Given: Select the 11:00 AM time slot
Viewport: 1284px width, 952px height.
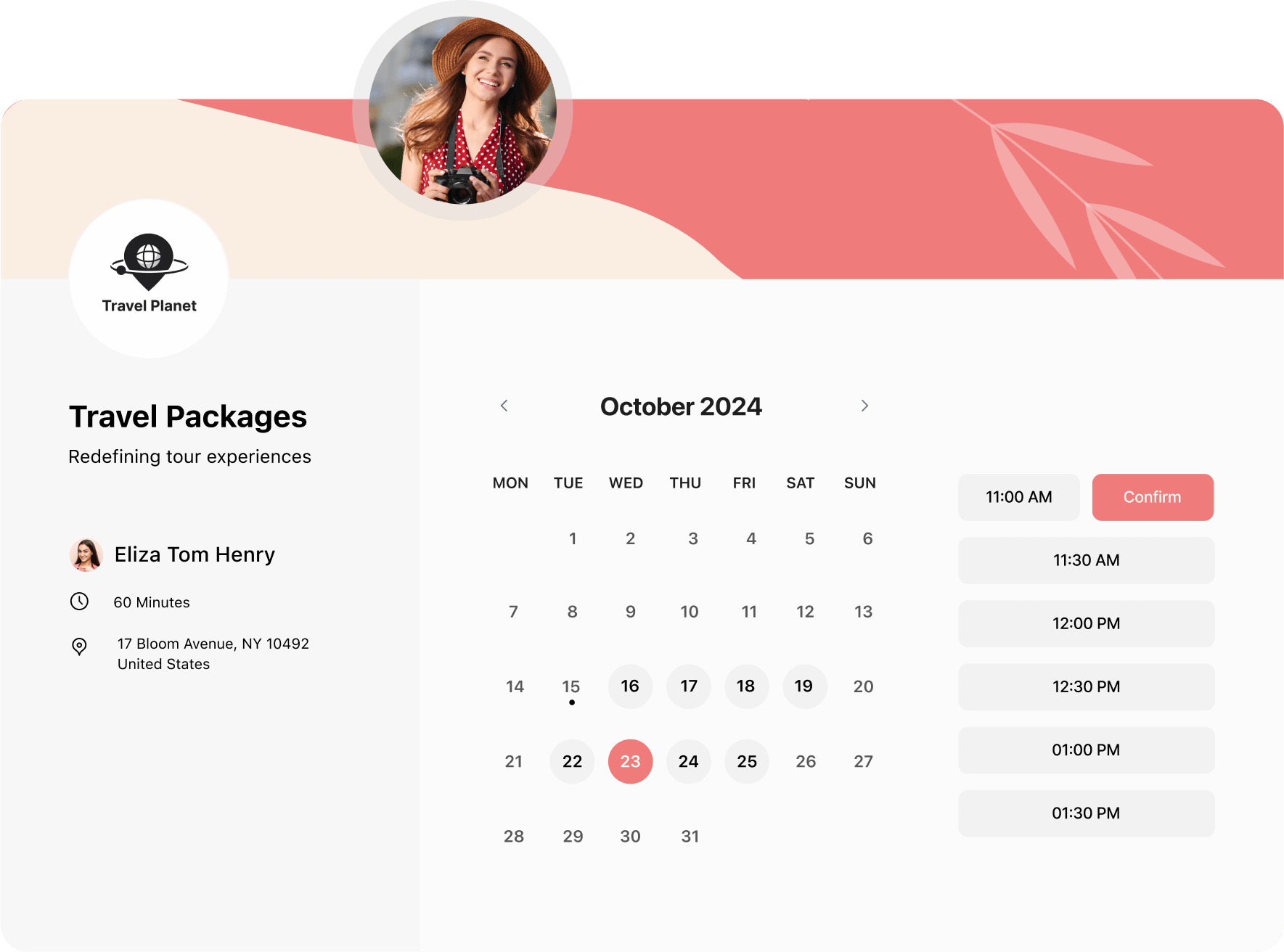Looking at the screenshot, I should pyautogui.click(x=1018, y=497).
